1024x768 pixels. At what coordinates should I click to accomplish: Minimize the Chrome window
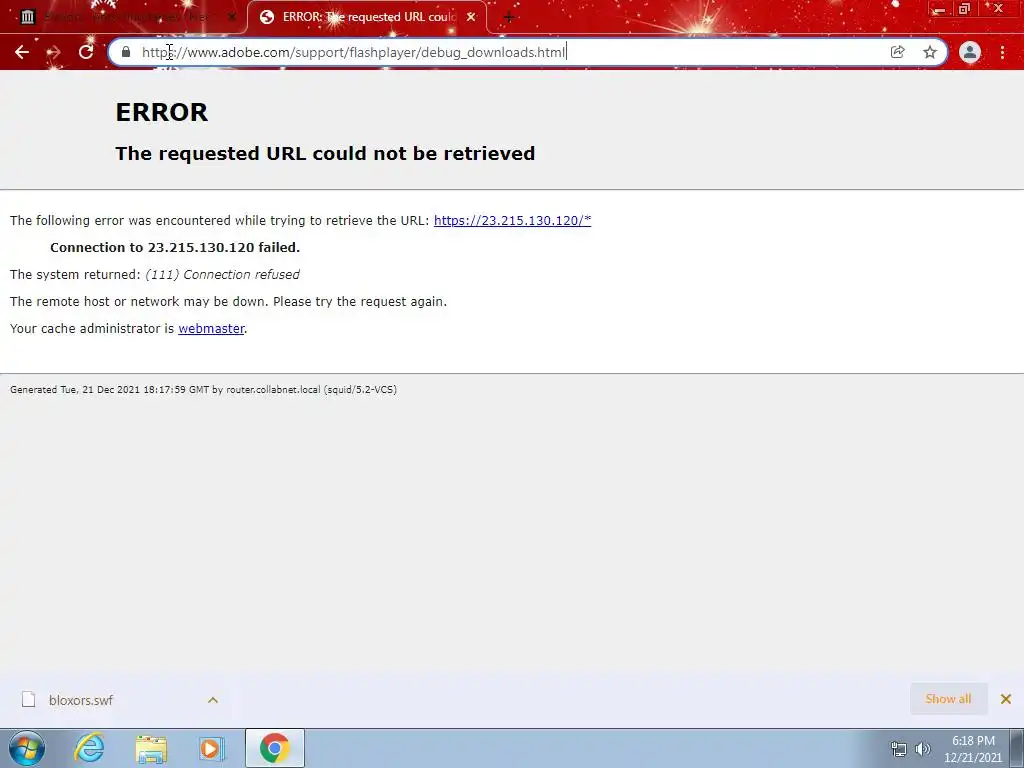[940, 10]
